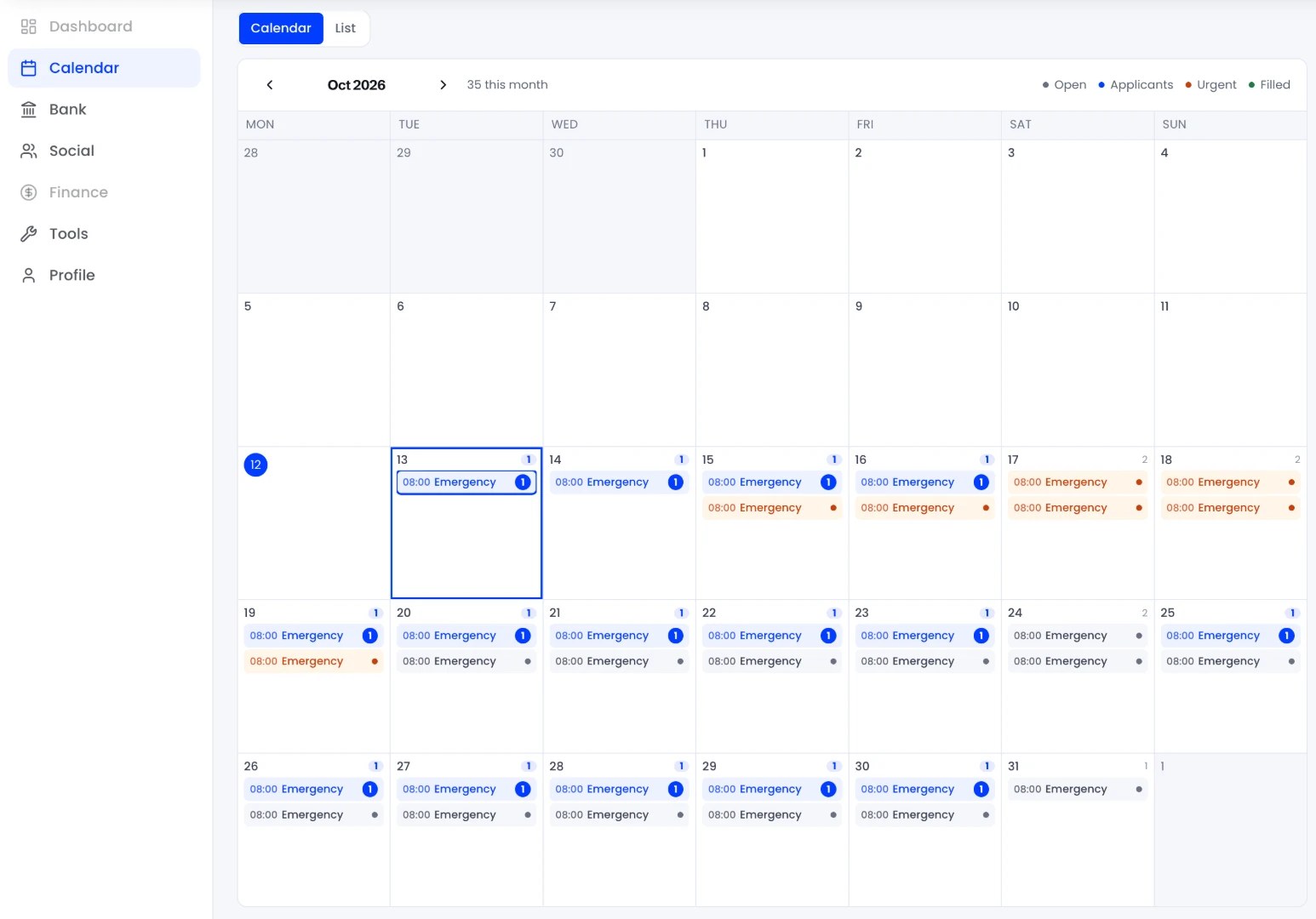Select the Calendar sidebar icon
Screen dimensions: 1316x919
28,68
